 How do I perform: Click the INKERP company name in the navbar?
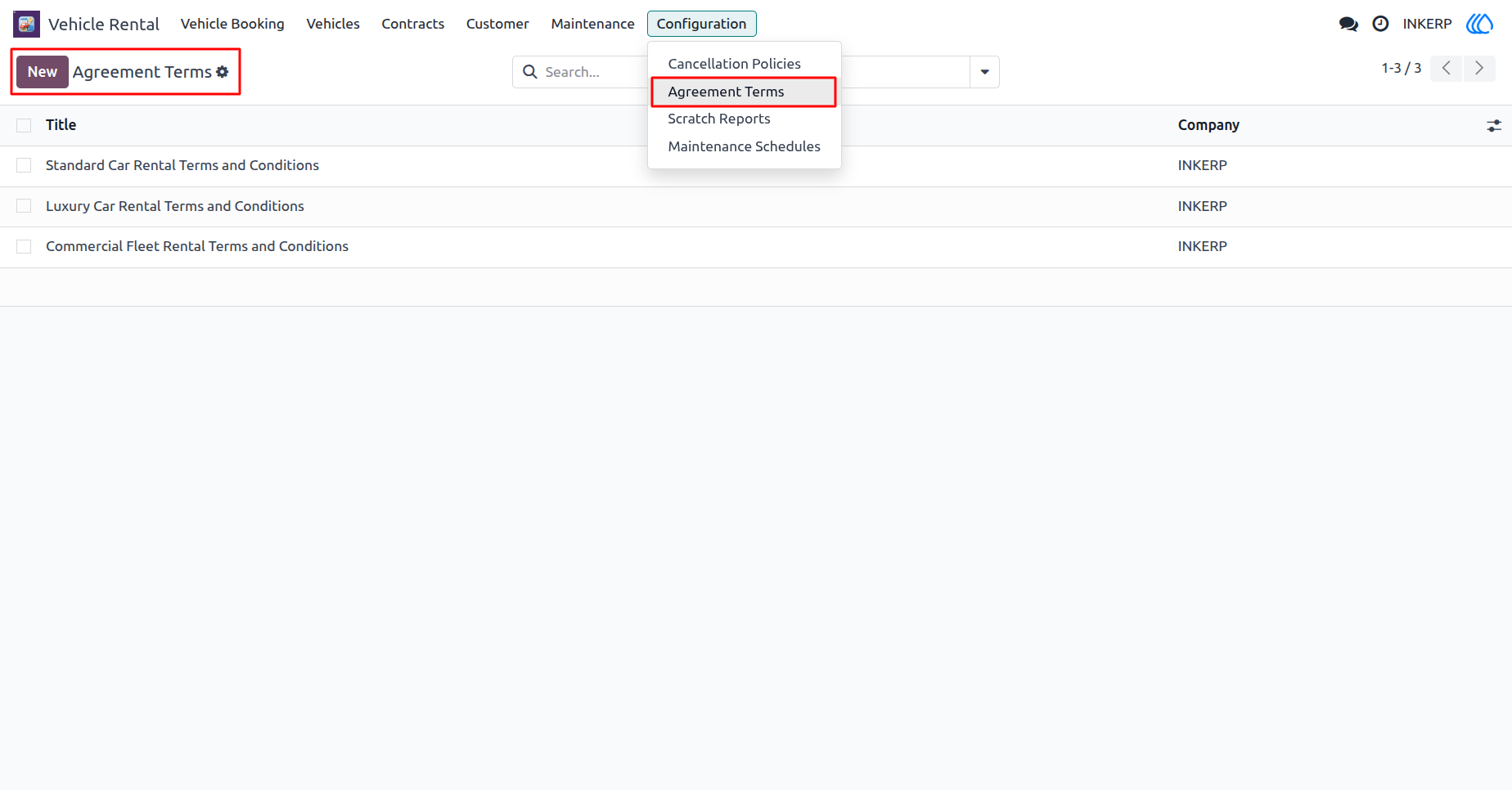1427,24
